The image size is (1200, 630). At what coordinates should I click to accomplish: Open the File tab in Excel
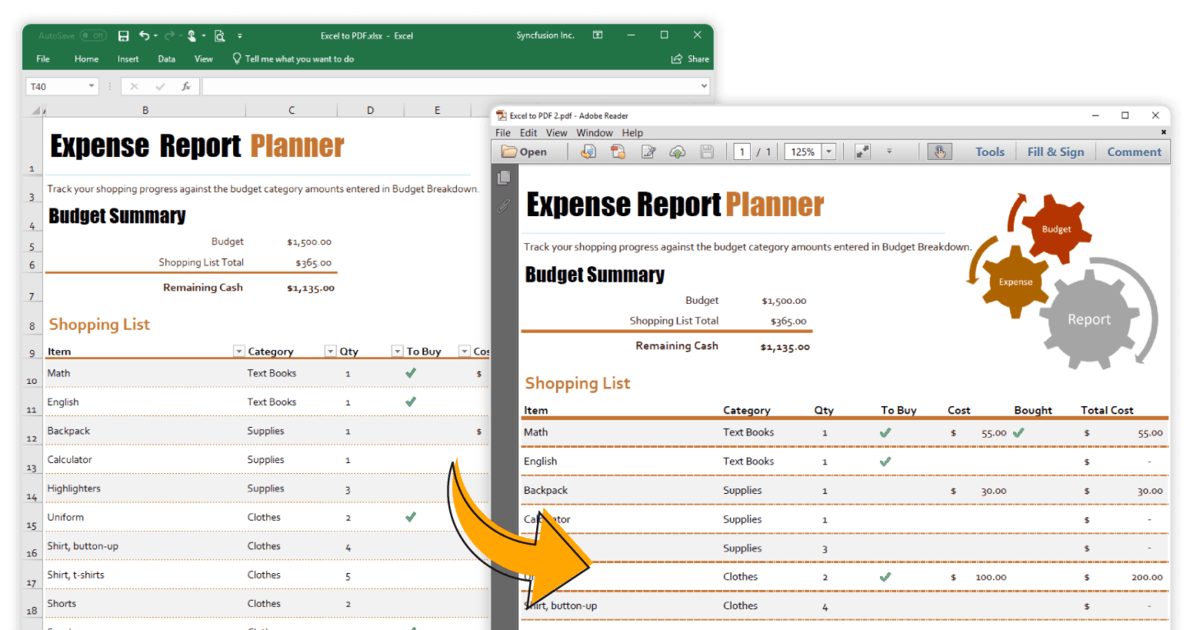pos(43,59)
